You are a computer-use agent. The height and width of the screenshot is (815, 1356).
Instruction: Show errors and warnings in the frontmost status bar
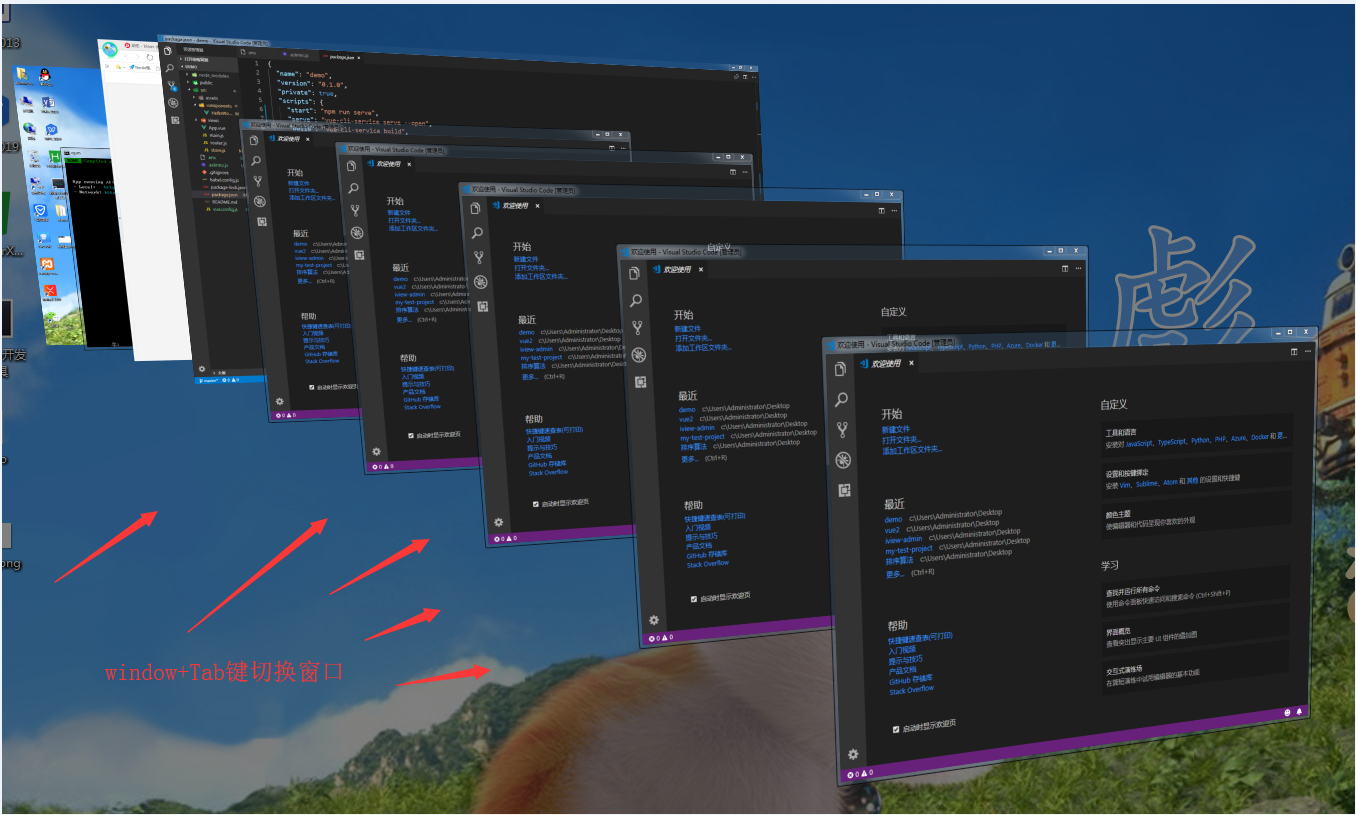click(860, 773)
